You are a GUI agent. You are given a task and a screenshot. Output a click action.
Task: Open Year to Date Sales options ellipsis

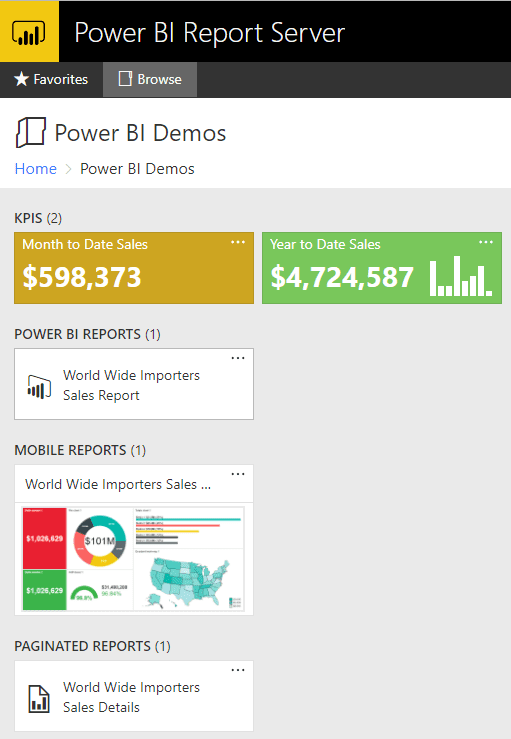486,242
